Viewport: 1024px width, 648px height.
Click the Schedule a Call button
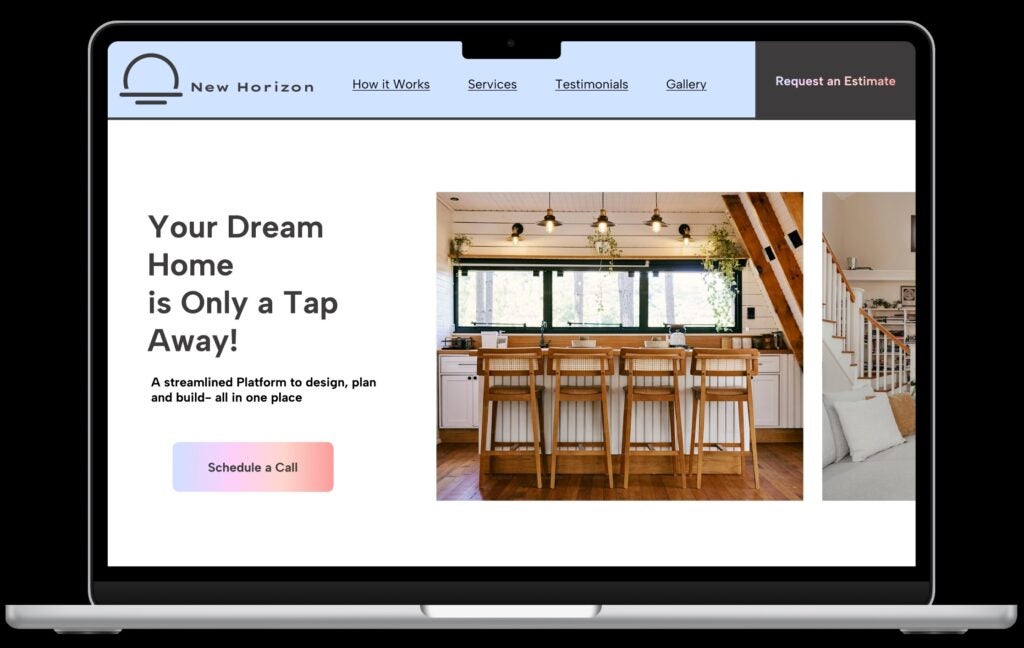click(252, 466)
